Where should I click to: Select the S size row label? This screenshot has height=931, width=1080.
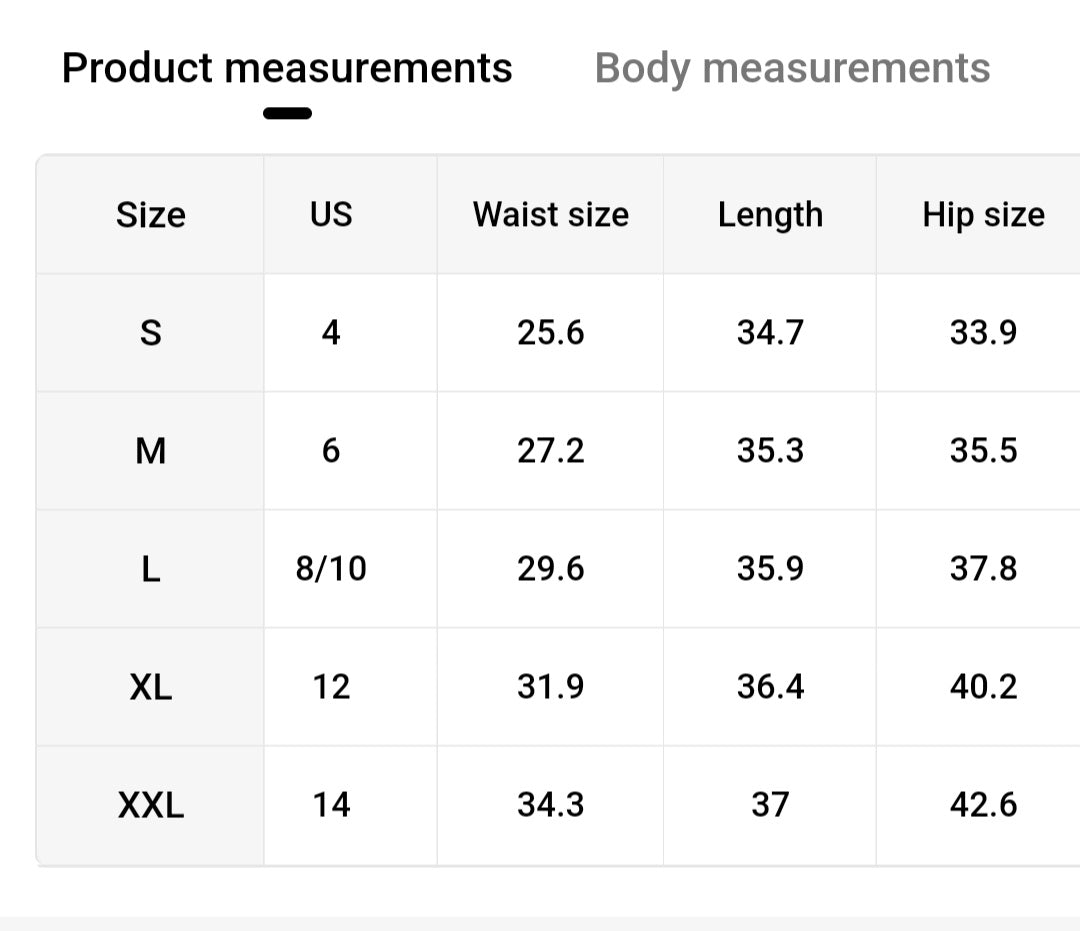[x=151, y=333]
